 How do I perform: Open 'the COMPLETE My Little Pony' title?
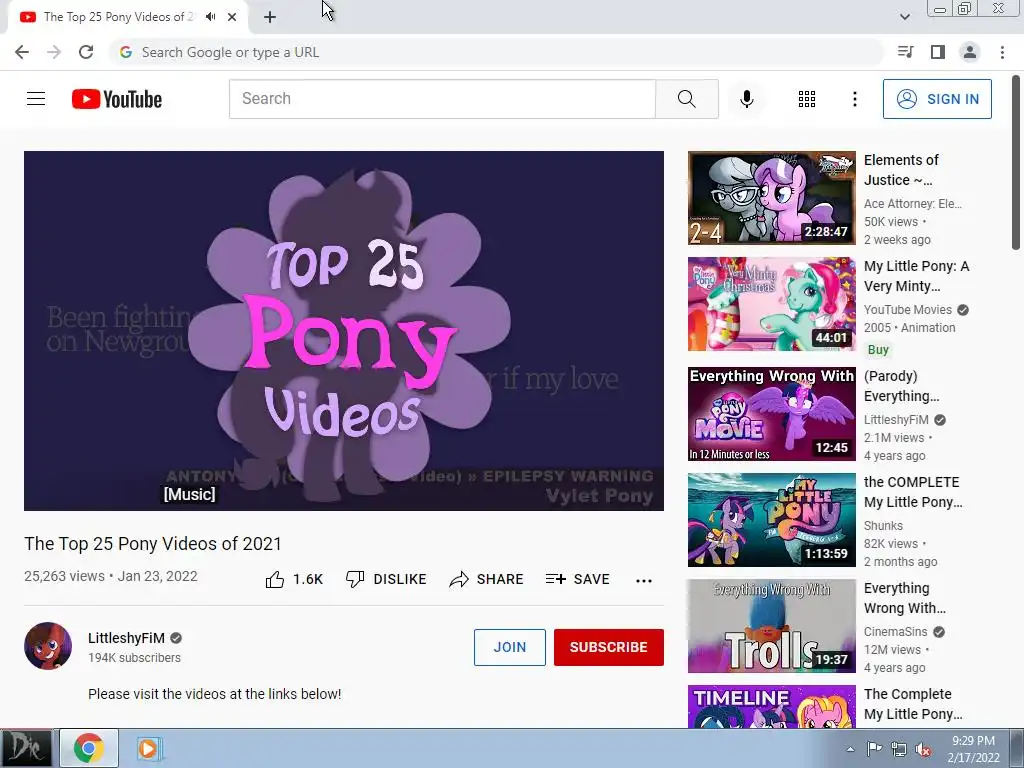913,492
